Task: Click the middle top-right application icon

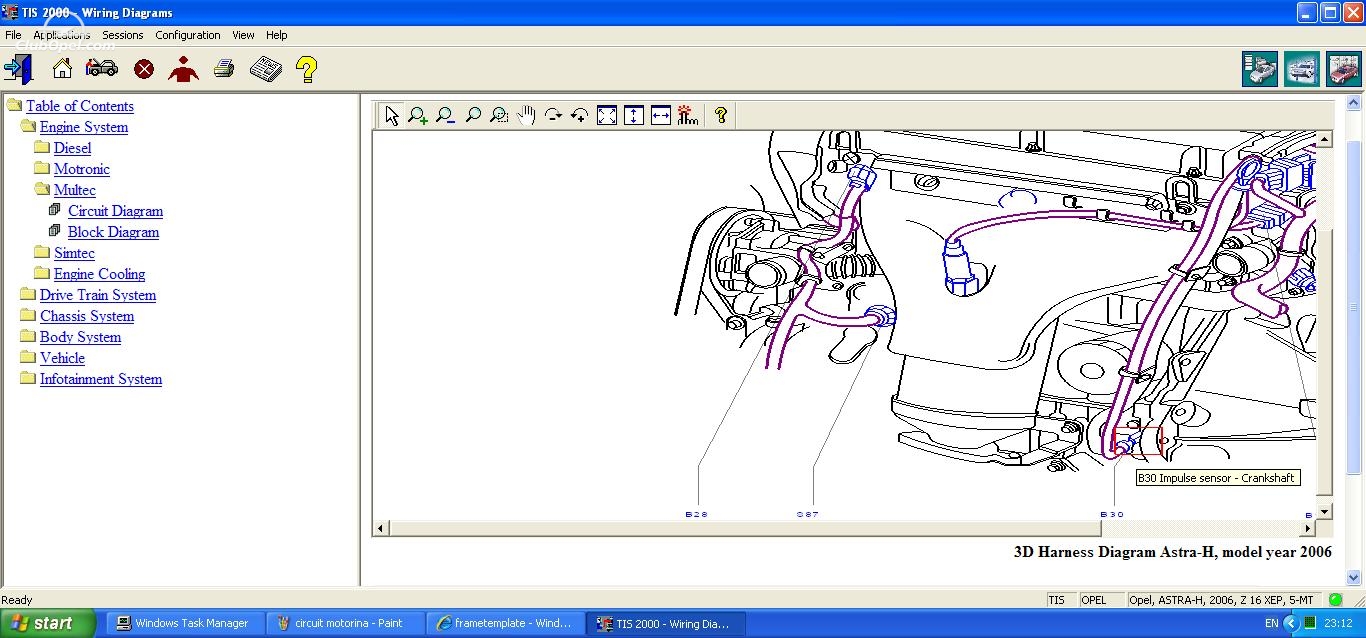Action: pos(1302,69)
